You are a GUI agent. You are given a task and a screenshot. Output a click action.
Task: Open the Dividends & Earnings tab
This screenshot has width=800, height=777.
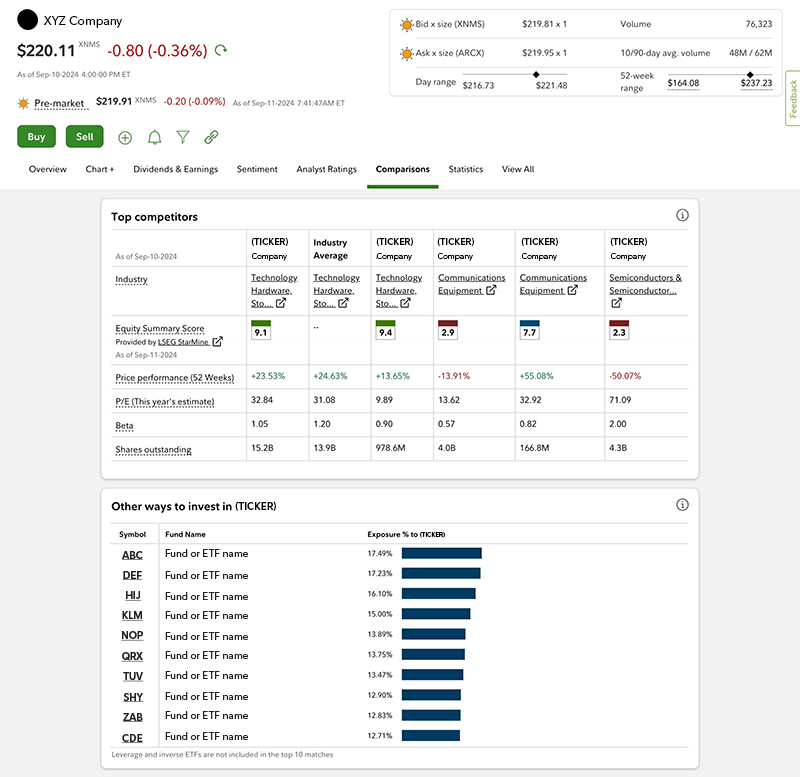click(x=175, y=169)
